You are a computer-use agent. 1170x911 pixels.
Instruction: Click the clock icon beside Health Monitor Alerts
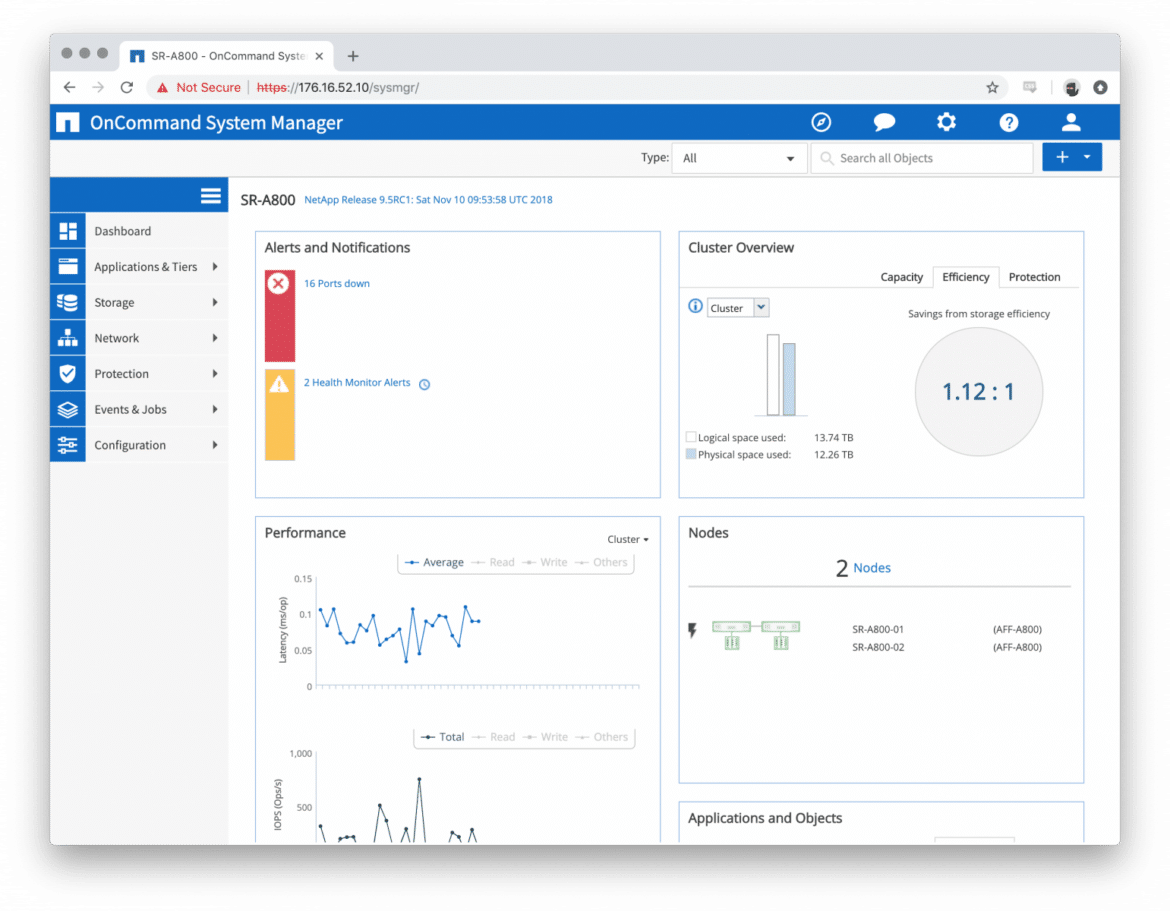click(425, 384)
